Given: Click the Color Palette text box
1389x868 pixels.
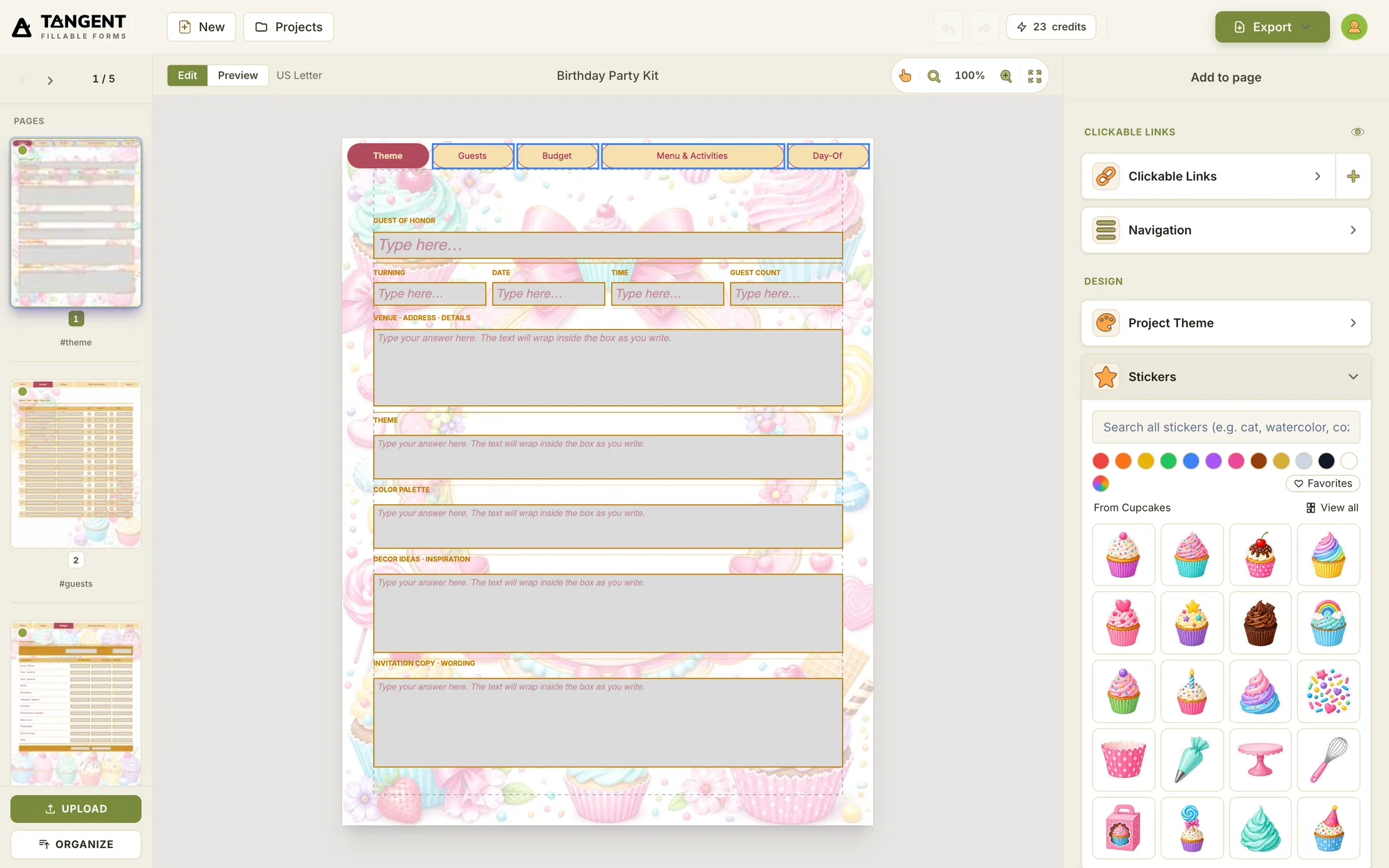Looking at the screenshot, I should click(608, 526).
